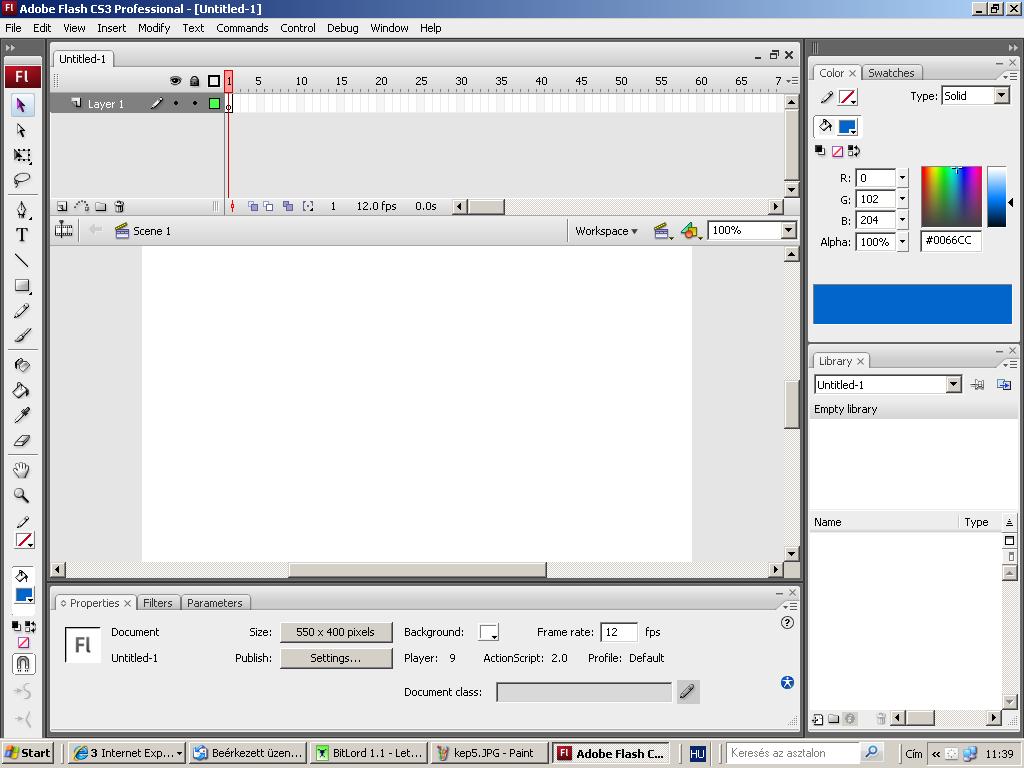This screenshot has height=768, width=1024.
Task: Select the Brush tool
Action: [22, 336]
